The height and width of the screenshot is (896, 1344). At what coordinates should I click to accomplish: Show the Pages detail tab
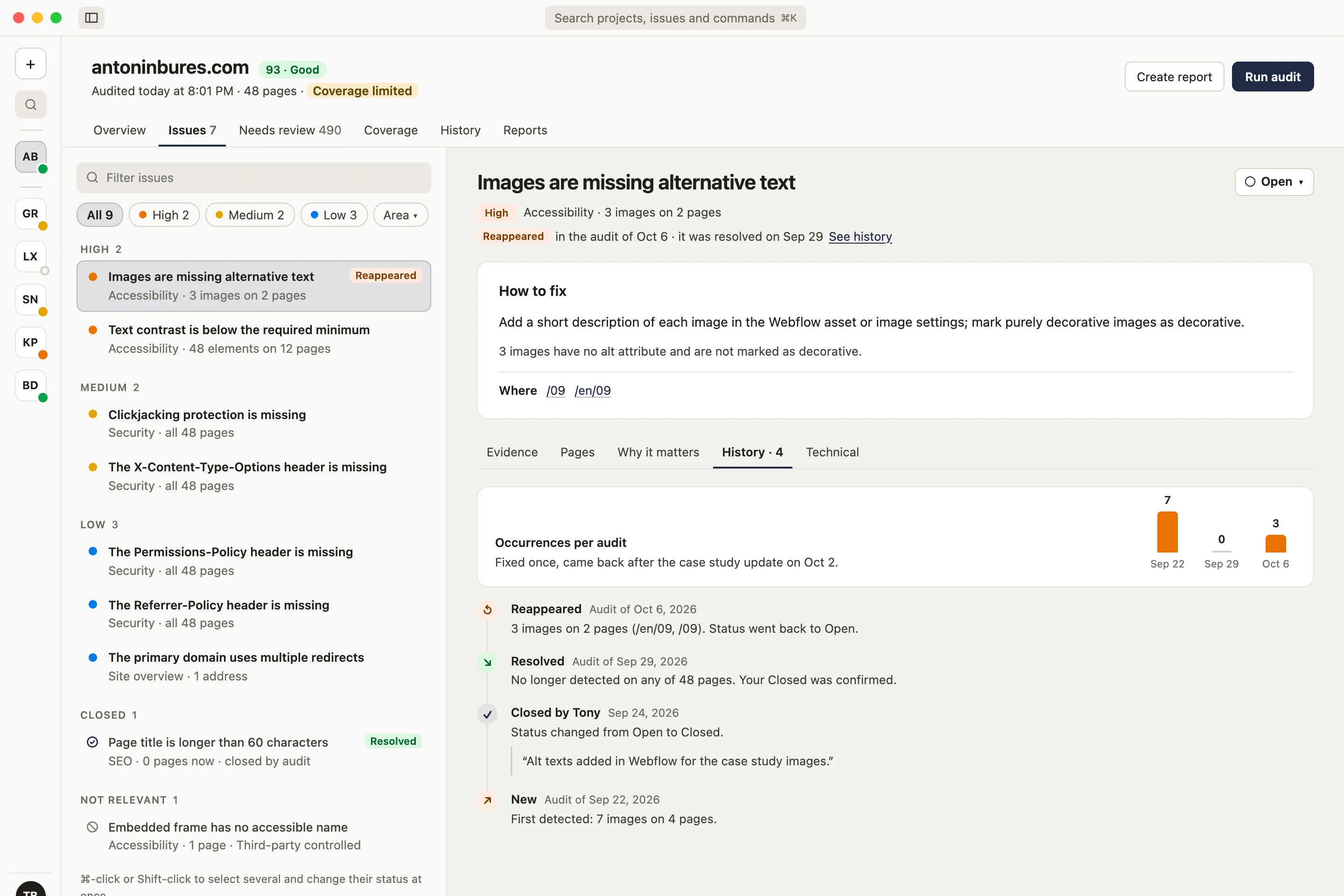pos(577,452)
